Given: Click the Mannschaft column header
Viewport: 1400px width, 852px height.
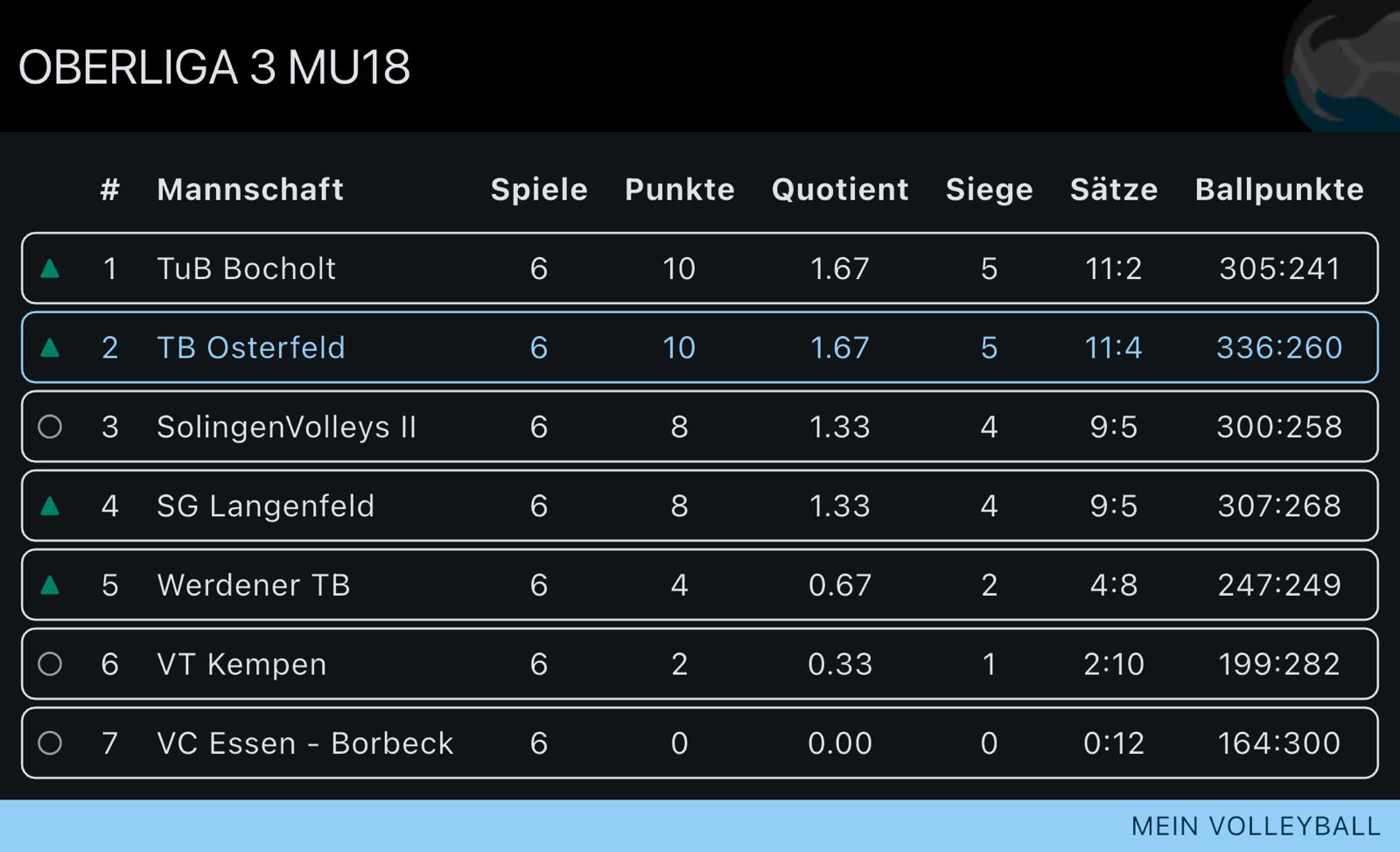Looking at the screenshot, I should coord(249,189).
